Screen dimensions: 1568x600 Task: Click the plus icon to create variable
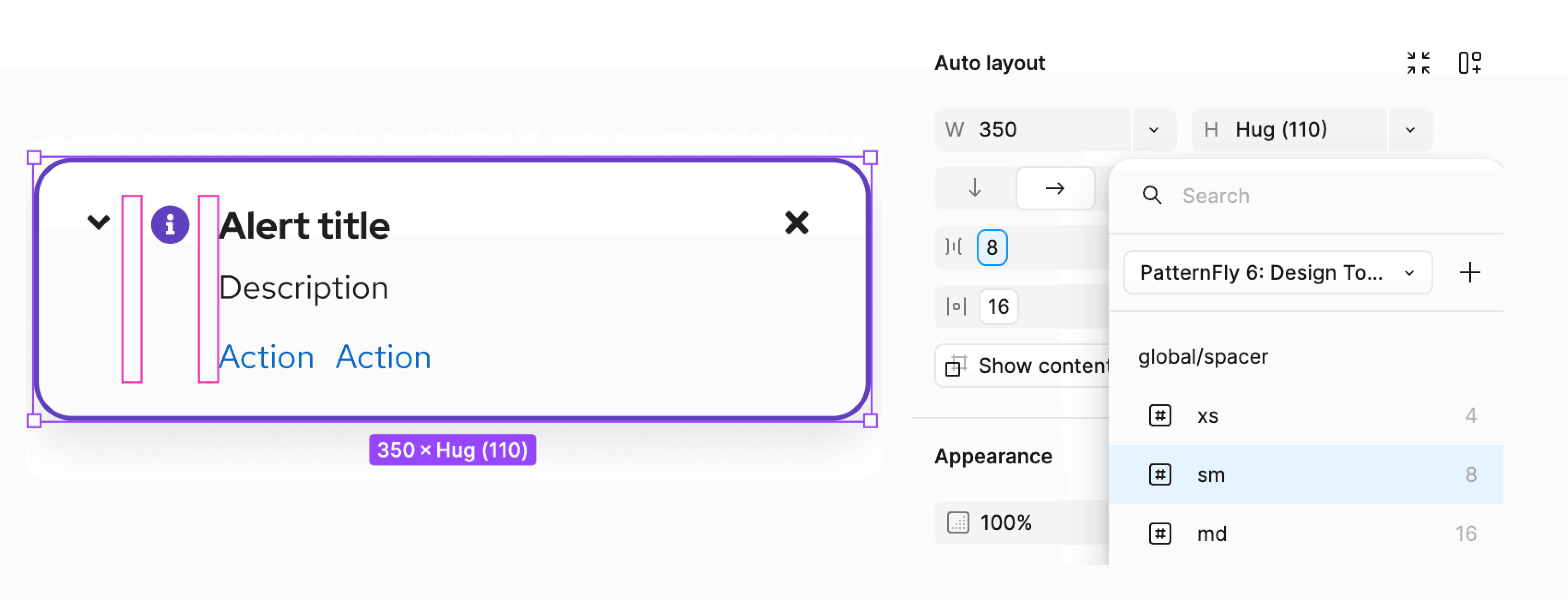click(x=1469, y=272)
